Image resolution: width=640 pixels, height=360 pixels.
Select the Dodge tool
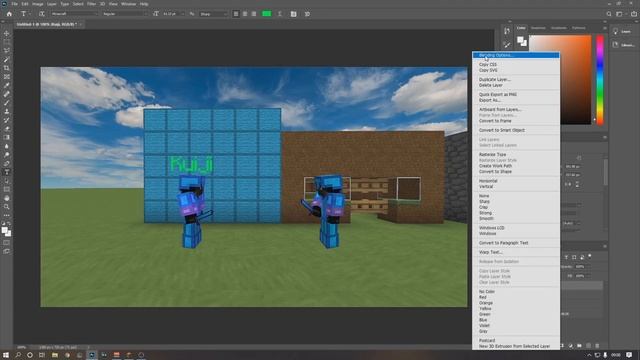pos(7,155)
